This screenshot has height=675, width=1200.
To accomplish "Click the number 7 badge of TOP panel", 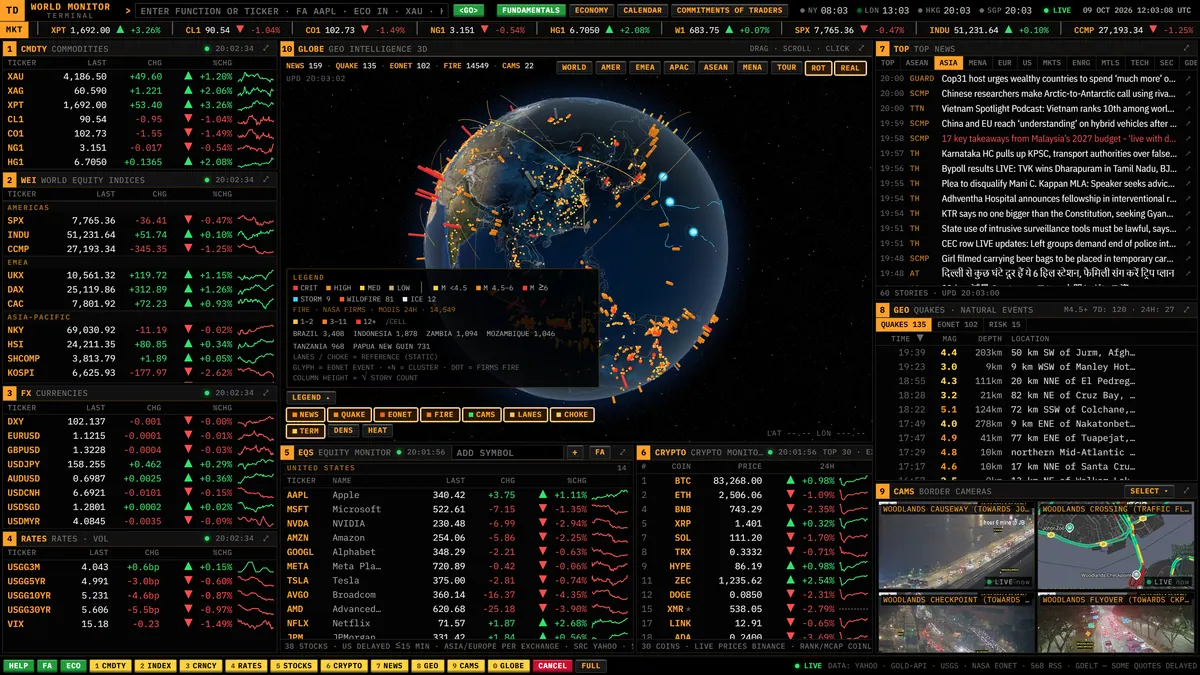I will pyautogui.click(x=883, y=48).
